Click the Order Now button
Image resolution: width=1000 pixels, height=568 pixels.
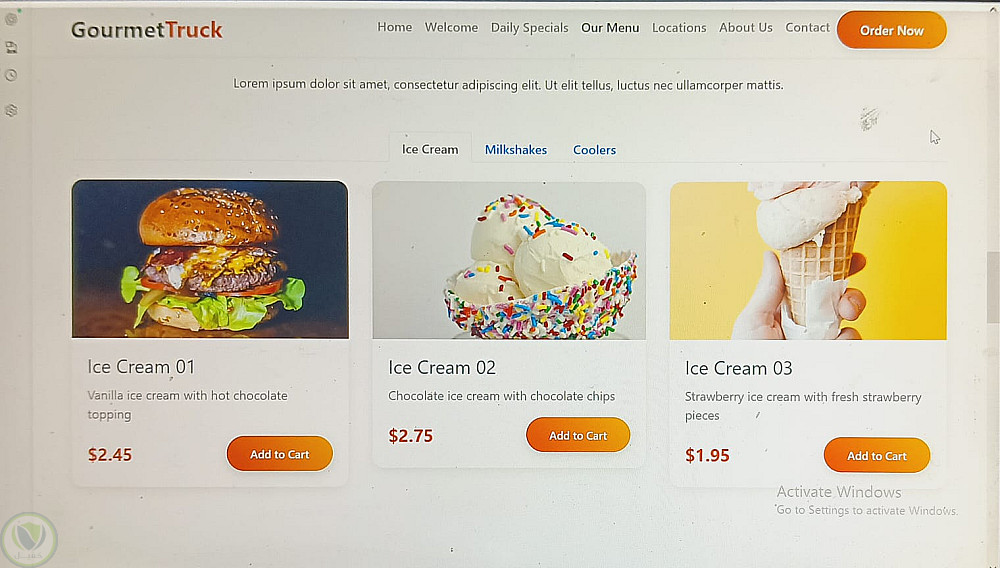tap(891, 30)
